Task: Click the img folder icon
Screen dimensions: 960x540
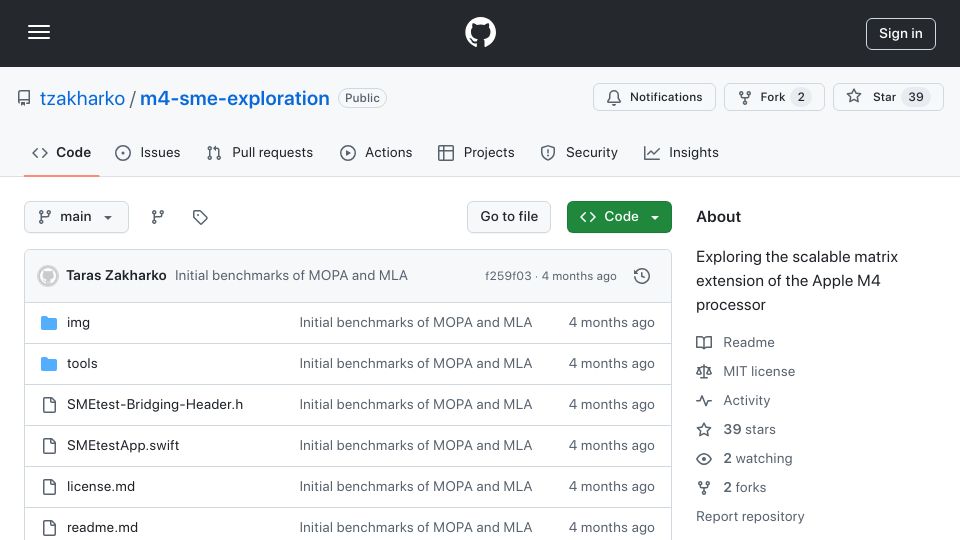Action: click(49, 323)
